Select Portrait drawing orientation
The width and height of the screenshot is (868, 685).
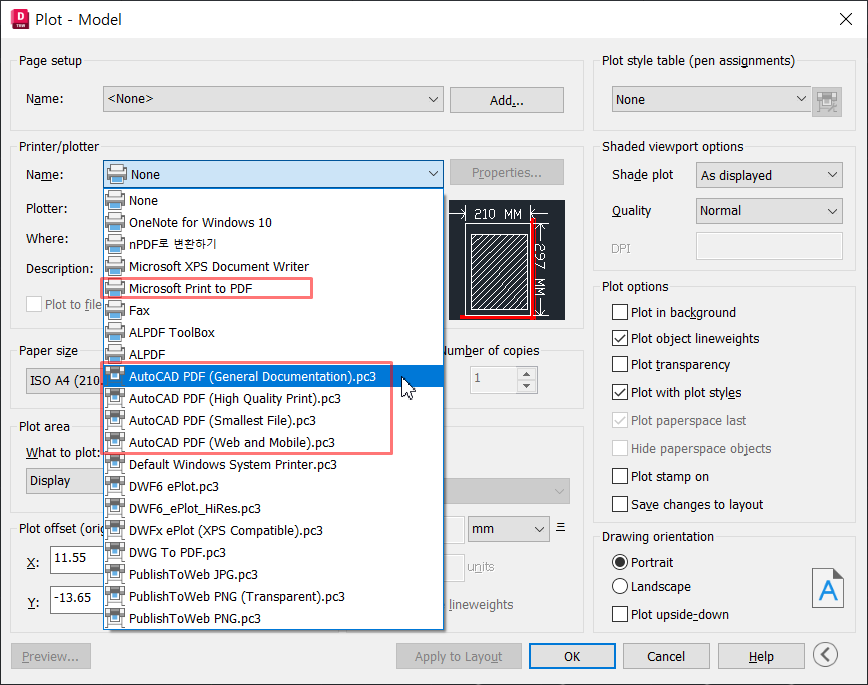[x=619, y=563]
